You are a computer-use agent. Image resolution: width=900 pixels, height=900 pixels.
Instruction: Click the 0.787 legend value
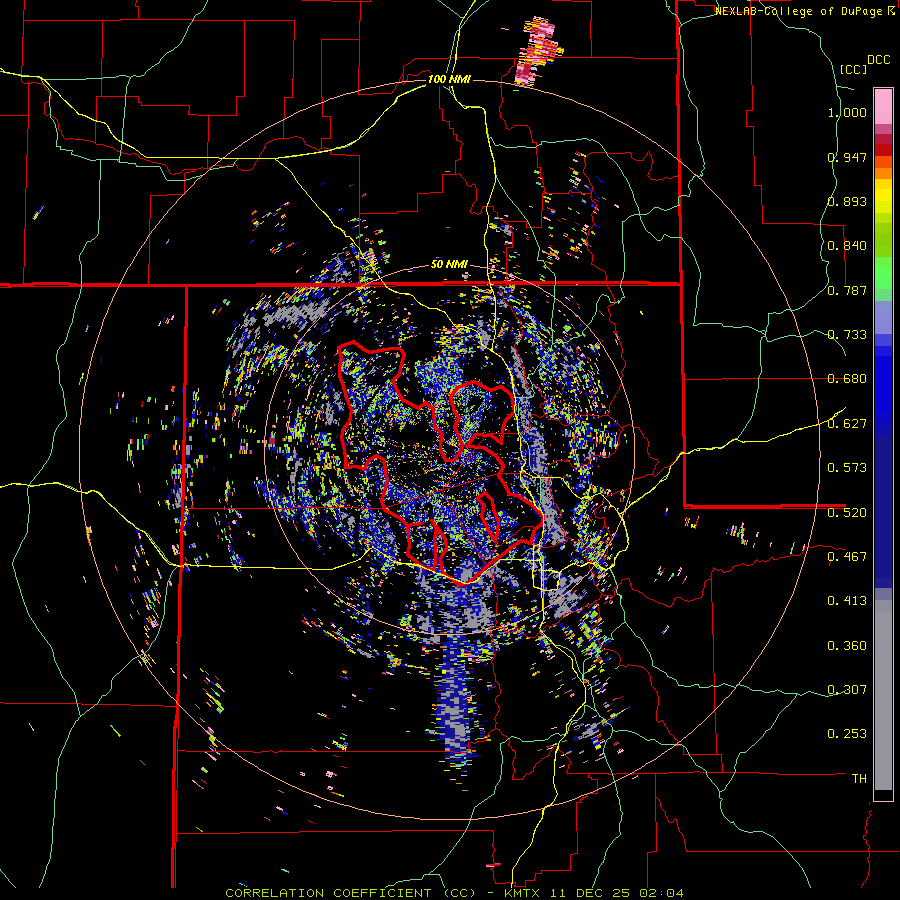pyautogui.click(x=847, y=290)
